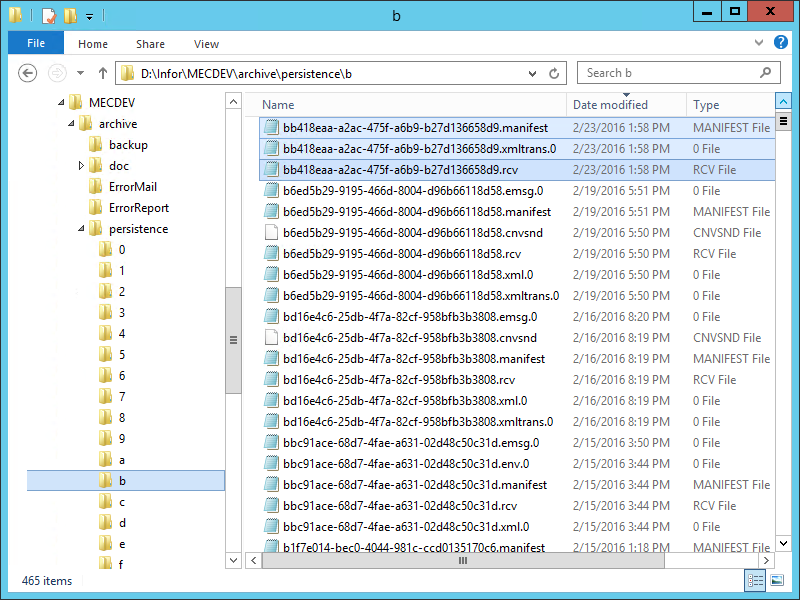Click in the Search b input field
The height and width of the screenshot is (600, 800).
[x=670, y=73]
